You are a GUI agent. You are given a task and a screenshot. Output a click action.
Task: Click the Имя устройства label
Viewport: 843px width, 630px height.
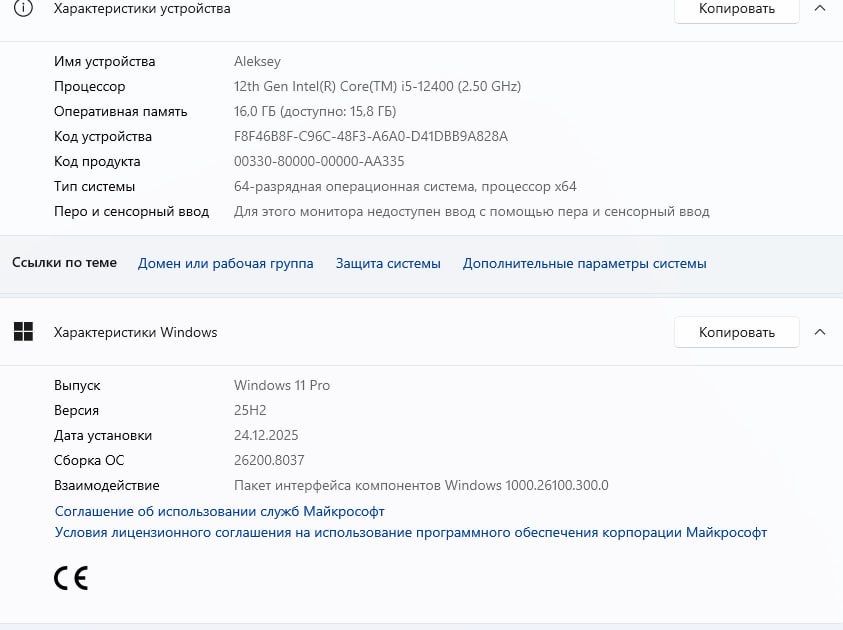click(104, 61)
